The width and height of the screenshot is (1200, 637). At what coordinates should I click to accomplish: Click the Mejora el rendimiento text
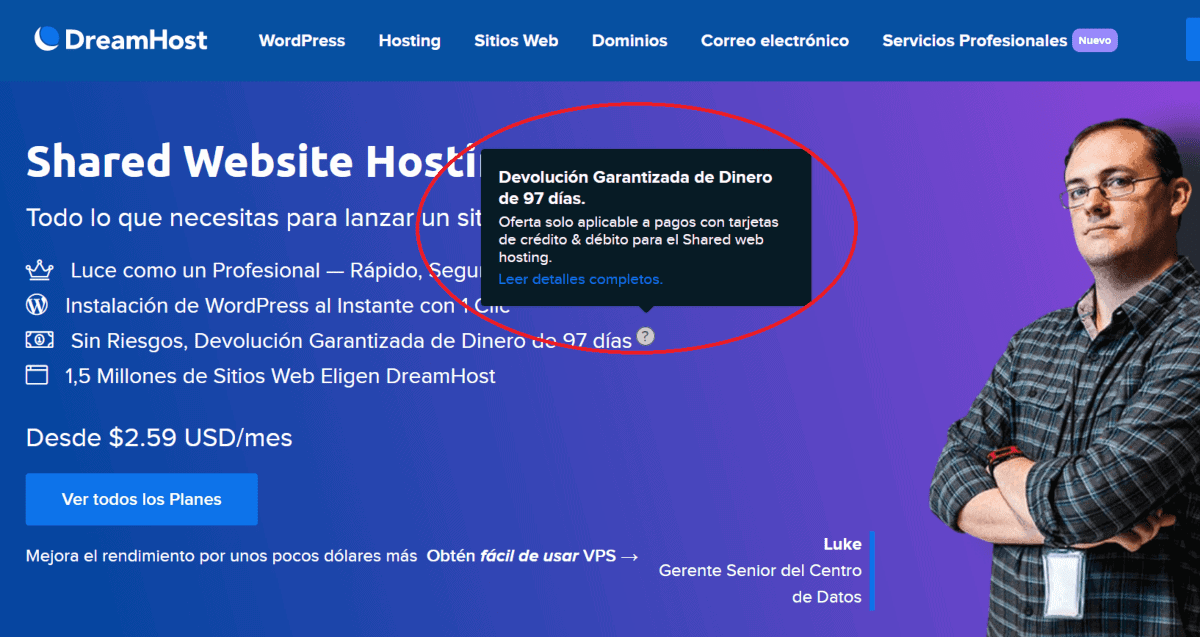(x=220, y=556)
